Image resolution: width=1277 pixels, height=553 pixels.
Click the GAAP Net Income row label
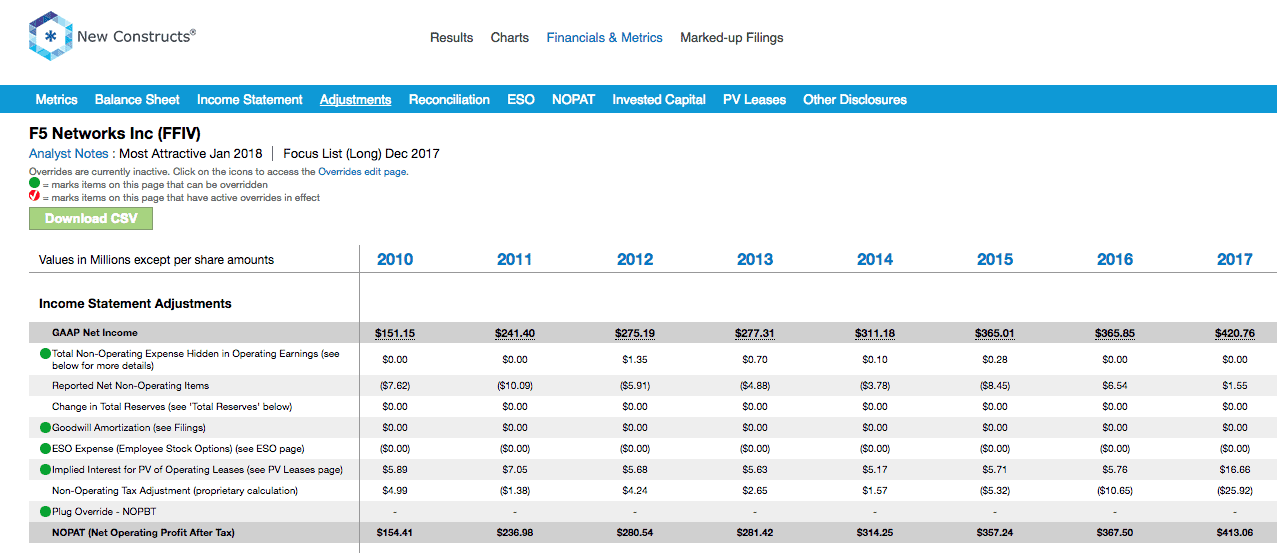pos(95,332)
